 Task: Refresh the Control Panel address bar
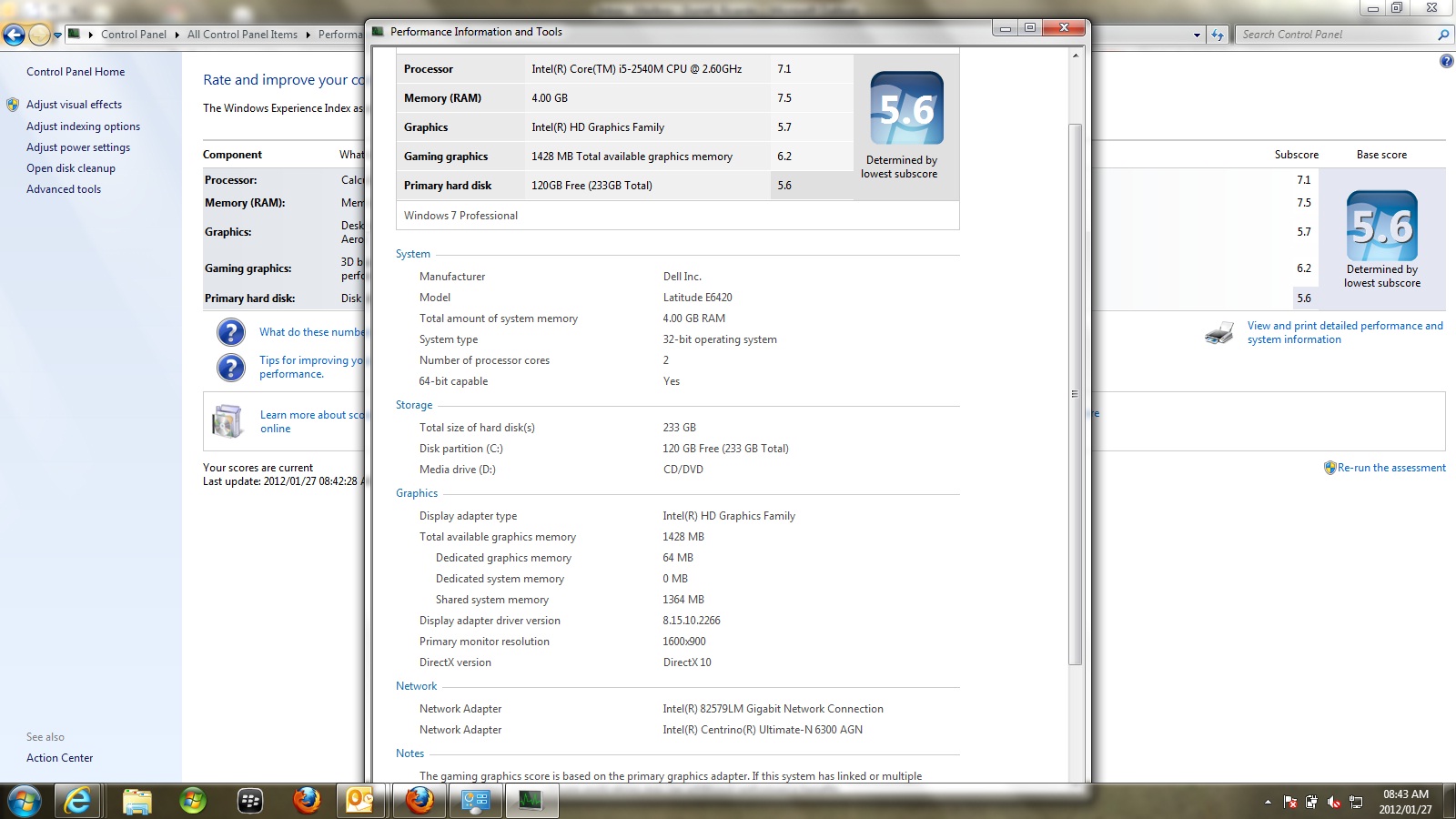coord(1218,35)
